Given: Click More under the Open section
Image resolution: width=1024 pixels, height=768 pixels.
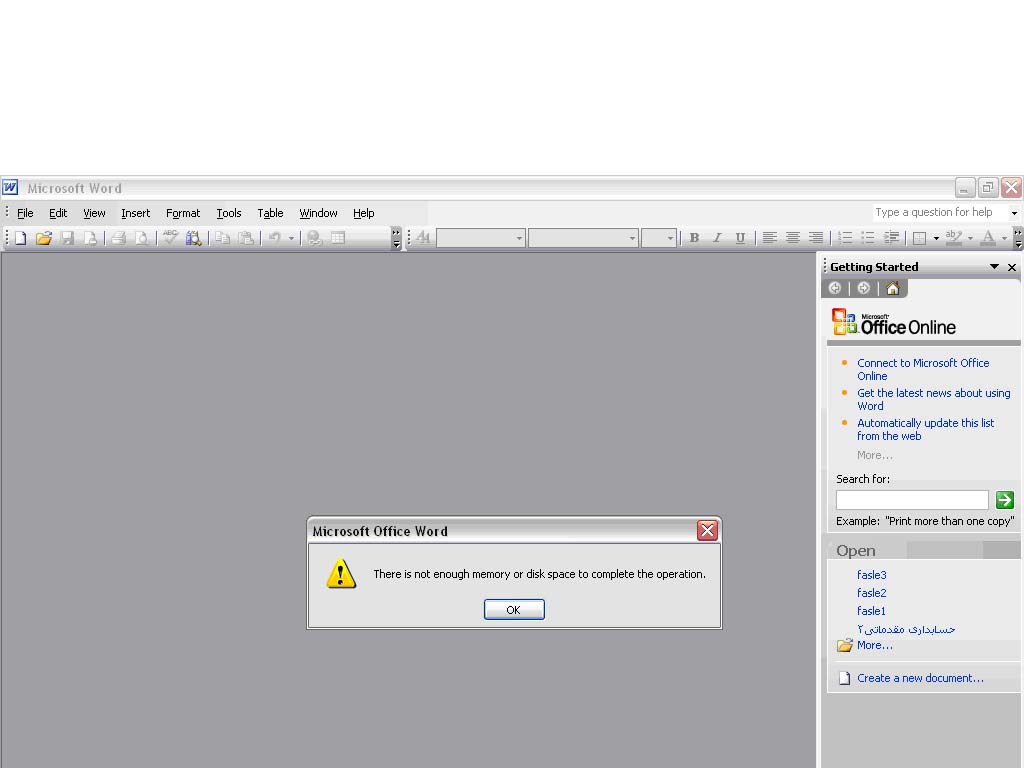Looking at the screenshot, I should point(874,645).
